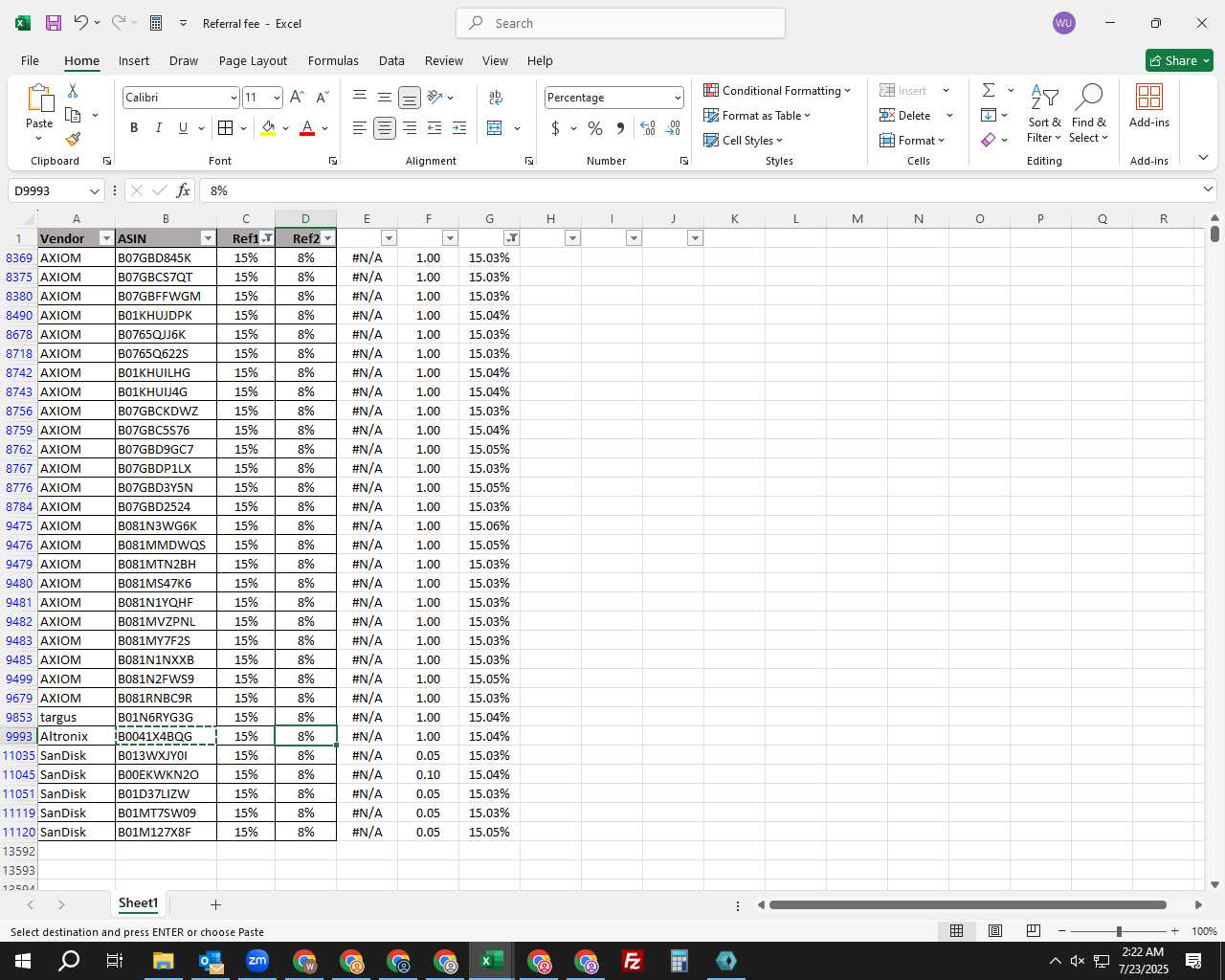Open the Percentage number format dropdown
1225x980 pixels.
tap(678, 98)
